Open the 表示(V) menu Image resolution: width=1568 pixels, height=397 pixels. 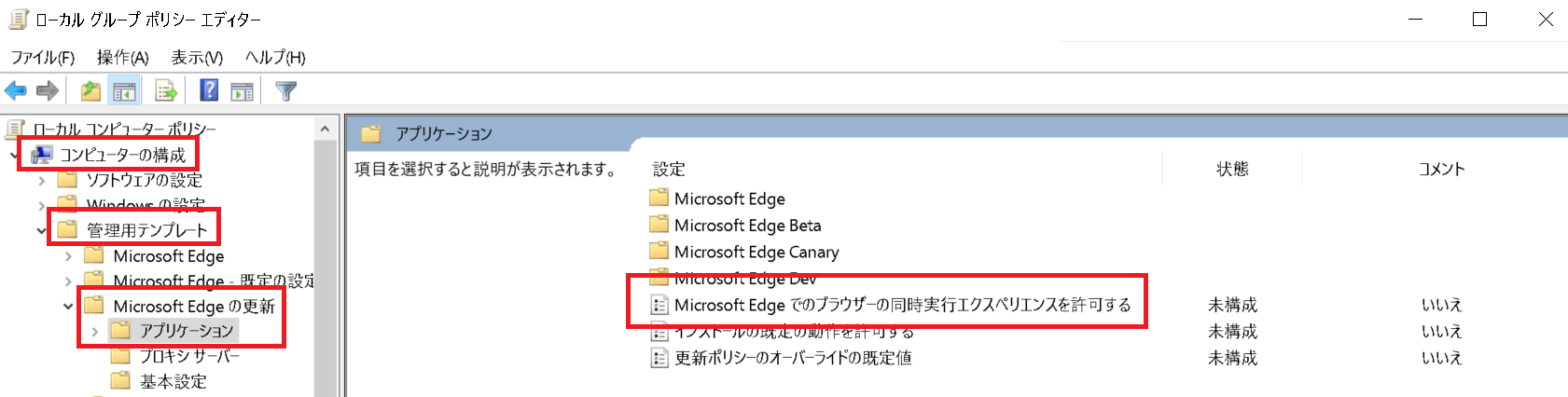196,58
